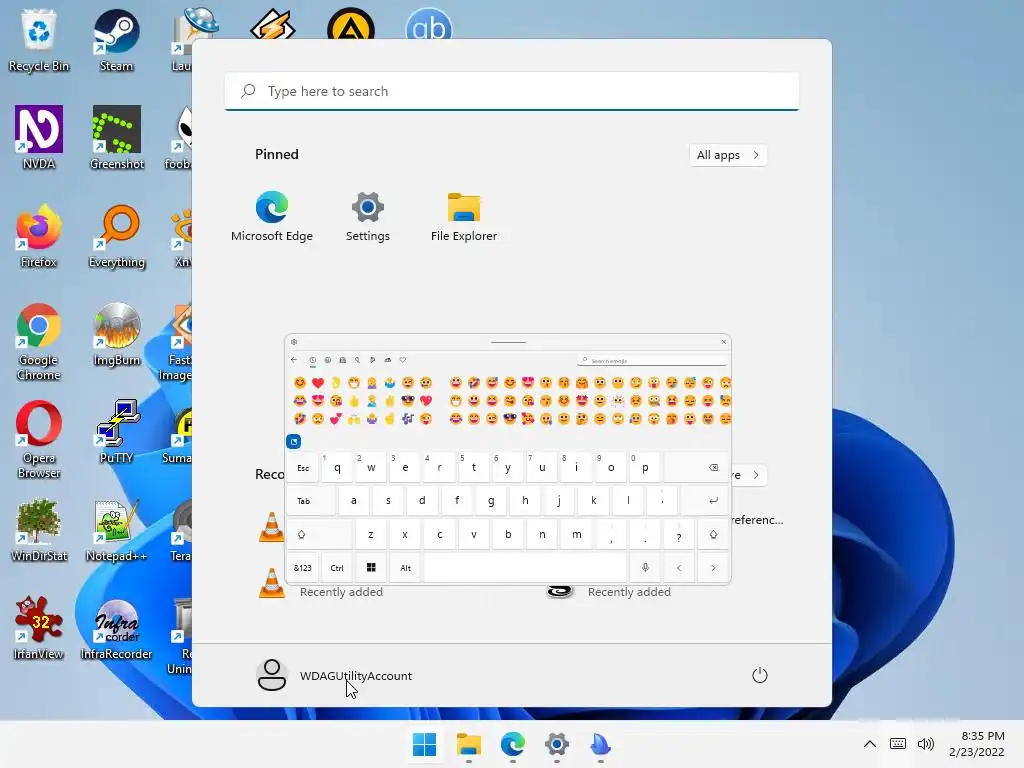
Task: Click the Search emojis field
Action: click(x=652, y=360)
